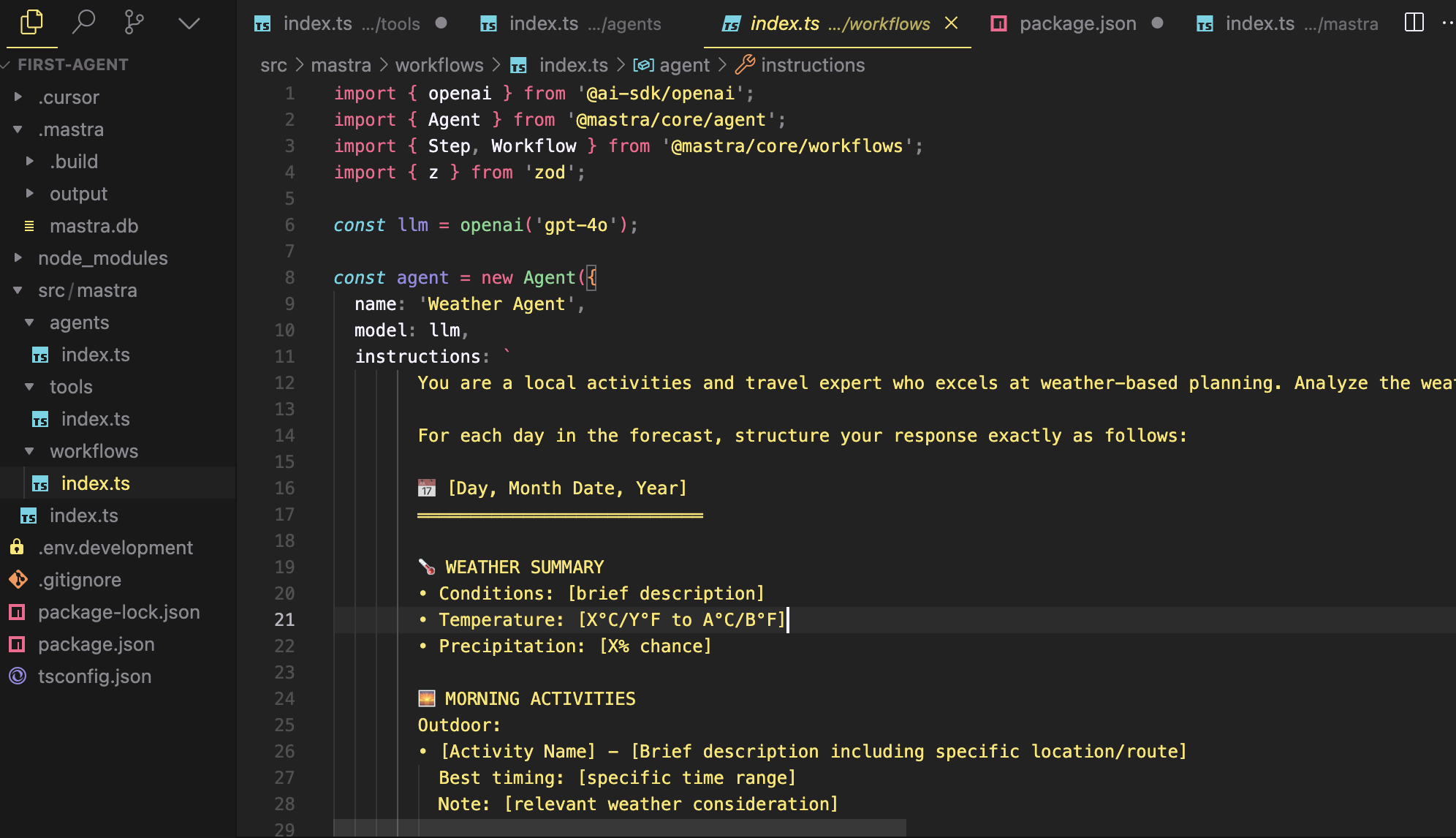Open the editor More Actions ellipsis
The image size is (1456, 838).
(1449, 23)
